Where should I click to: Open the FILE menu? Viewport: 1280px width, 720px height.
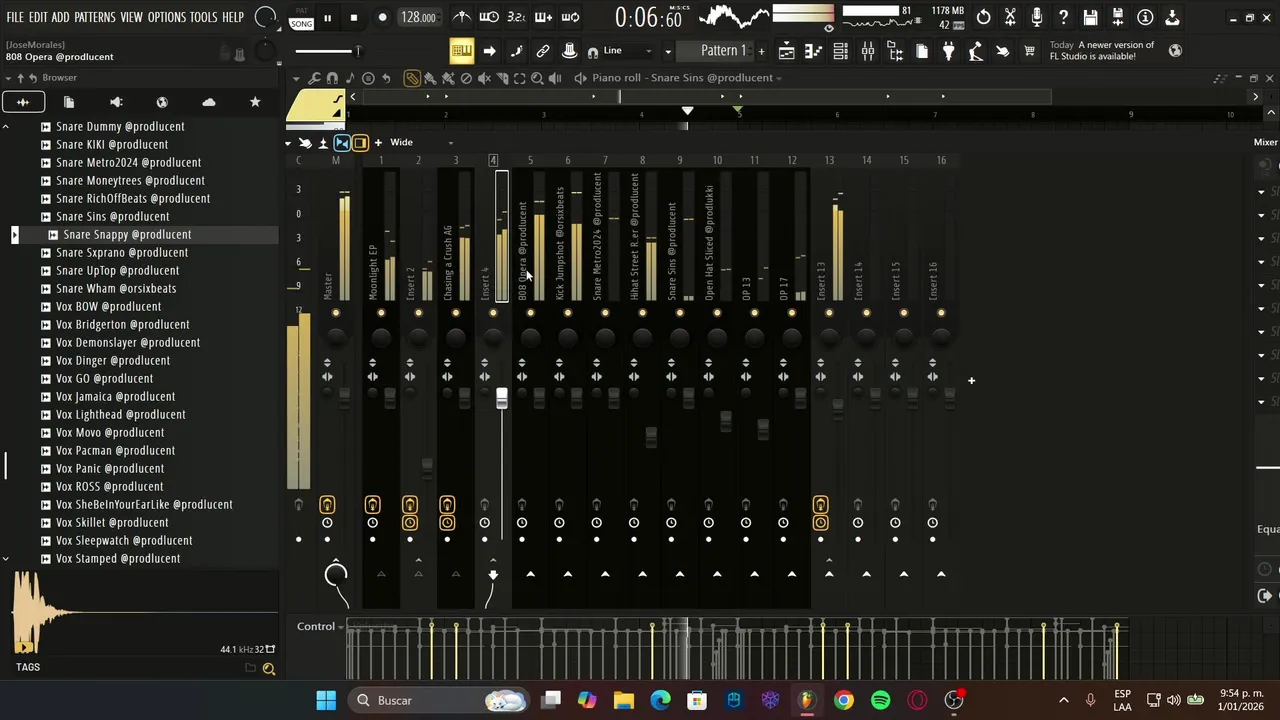coord(15,17)
